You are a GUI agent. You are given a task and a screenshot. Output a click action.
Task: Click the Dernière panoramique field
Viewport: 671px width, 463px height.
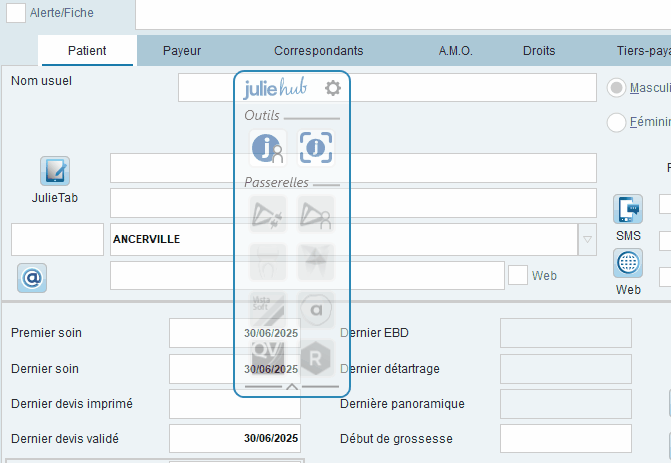tap(566, 404)
